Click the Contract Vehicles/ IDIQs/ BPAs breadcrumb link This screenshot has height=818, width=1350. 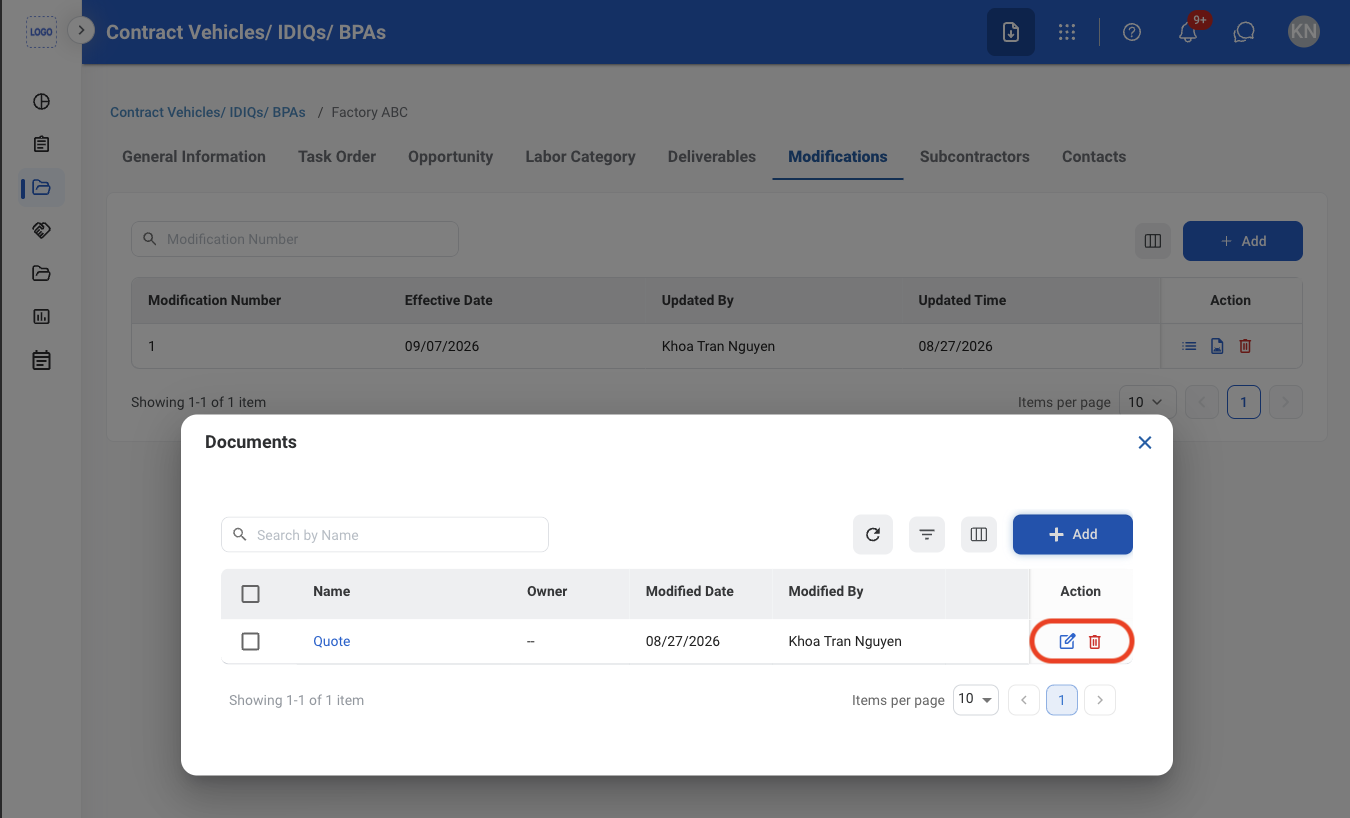click(208, 112)
